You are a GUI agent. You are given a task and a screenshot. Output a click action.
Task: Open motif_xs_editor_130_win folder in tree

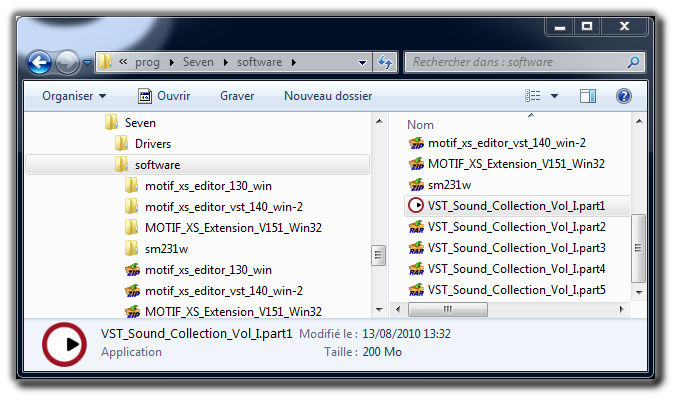click(x=208, y=186)
